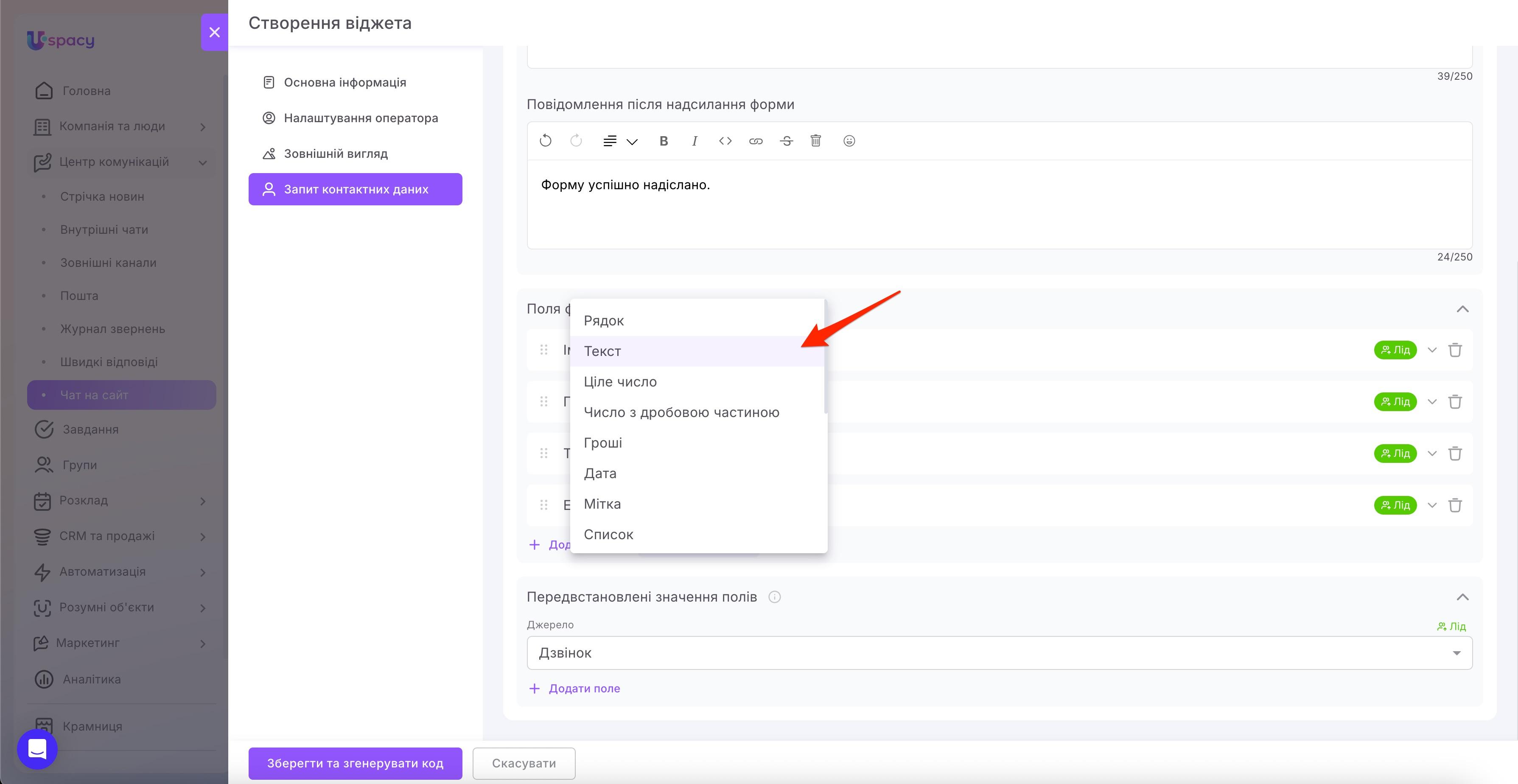Open Групи in sidebar
The height and width of the screenshot is (784, 1518).
[x=121, y=465]
